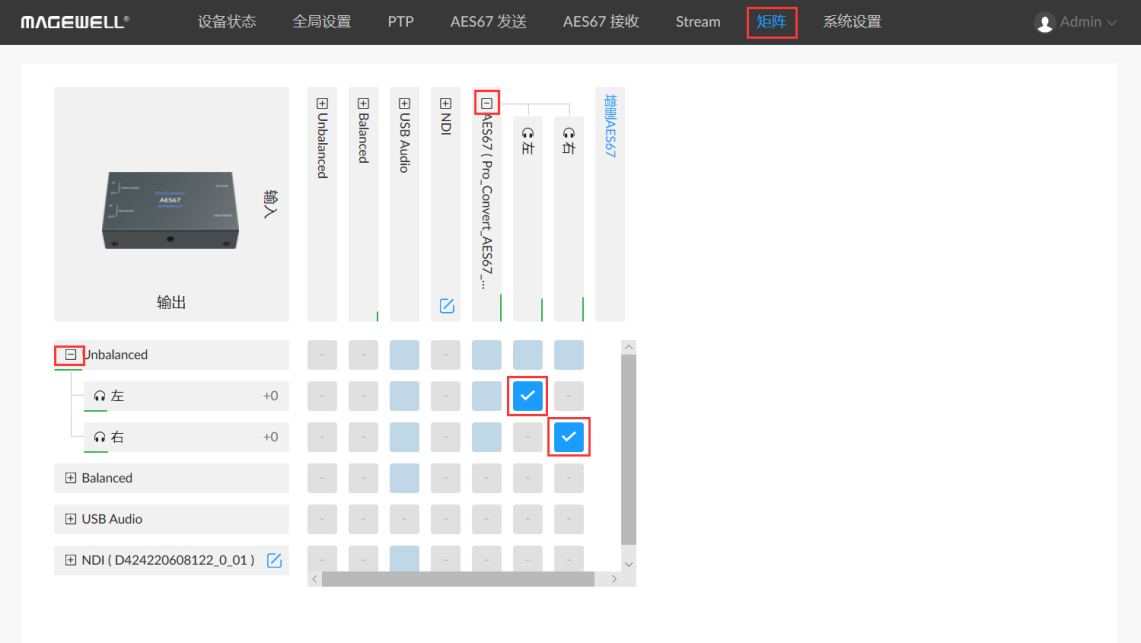Uncheck routing from AES67 右 to Unbalanced 右

click(569, 437)
